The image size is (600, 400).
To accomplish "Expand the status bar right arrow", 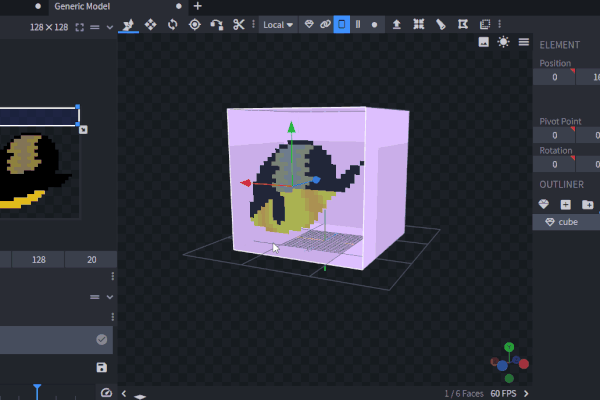I will pyautogui.click(x=526, y=394).
